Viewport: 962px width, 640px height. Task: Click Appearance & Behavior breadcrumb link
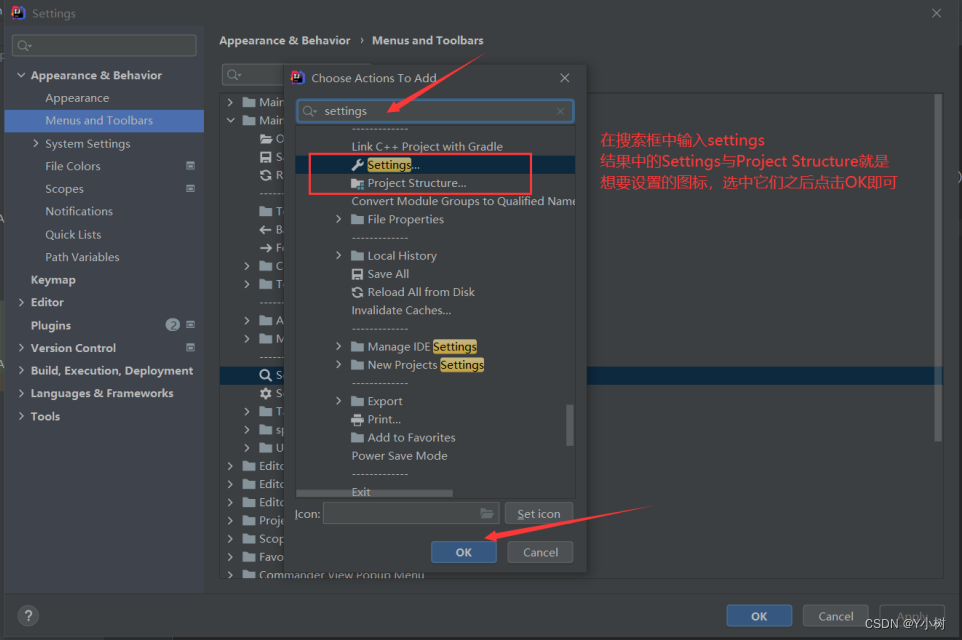coord(285,40)
